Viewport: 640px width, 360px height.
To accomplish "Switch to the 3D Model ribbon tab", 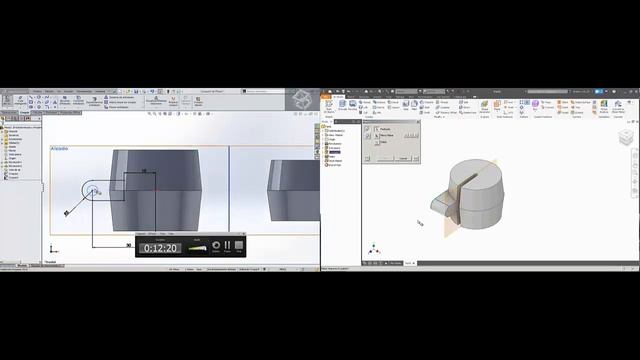I will [x=338, y=97].
